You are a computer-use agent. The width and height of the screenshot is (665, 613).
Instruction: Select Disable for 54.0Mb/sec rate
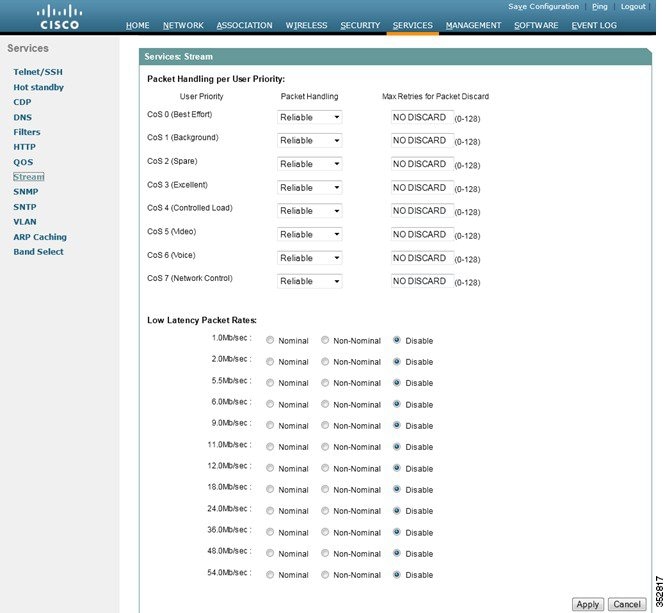tap(397, 575)
